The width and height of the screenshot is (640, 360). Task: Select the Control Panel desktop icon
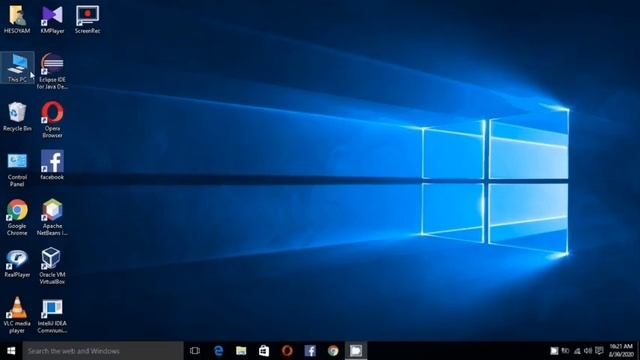17,169
